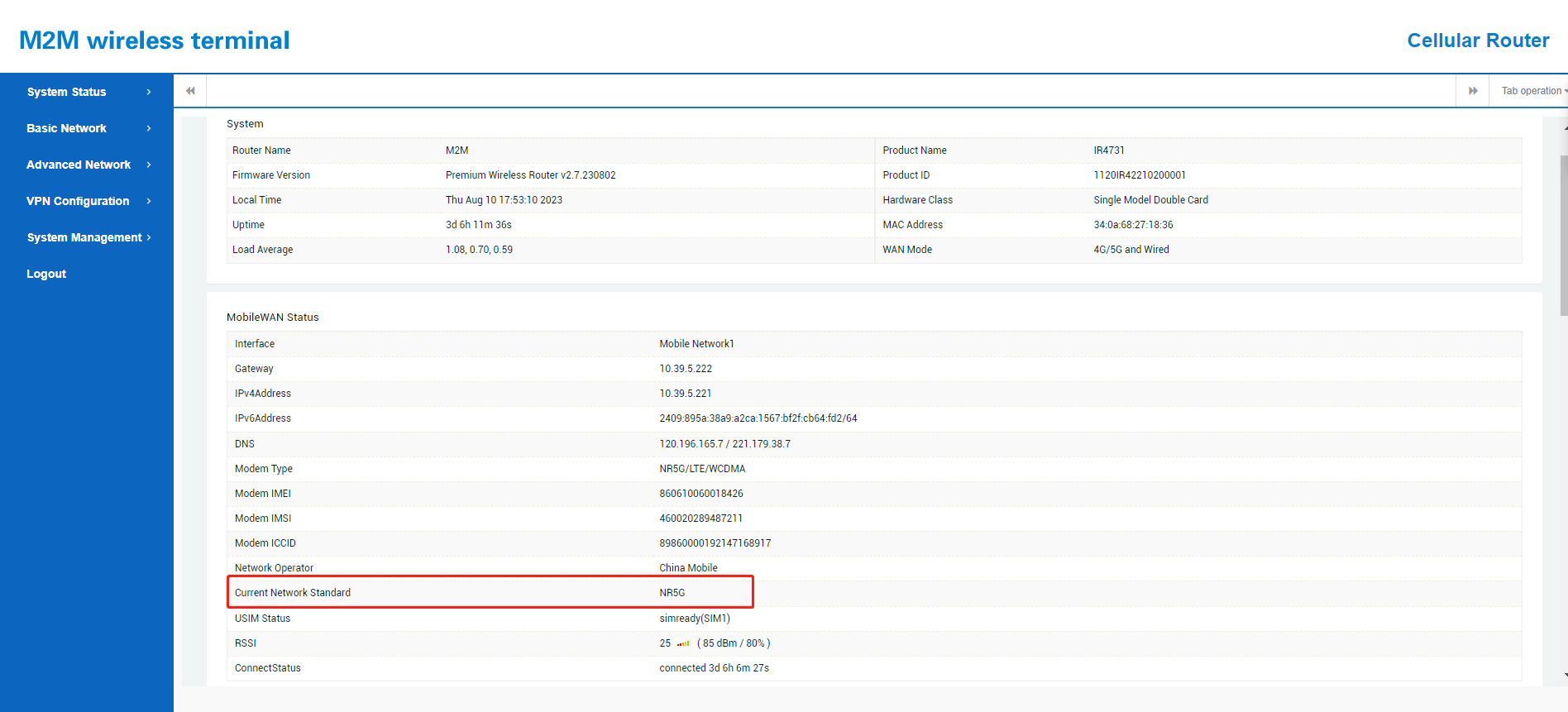Open the Tab operation dropdown

(x=1533, y=91)
